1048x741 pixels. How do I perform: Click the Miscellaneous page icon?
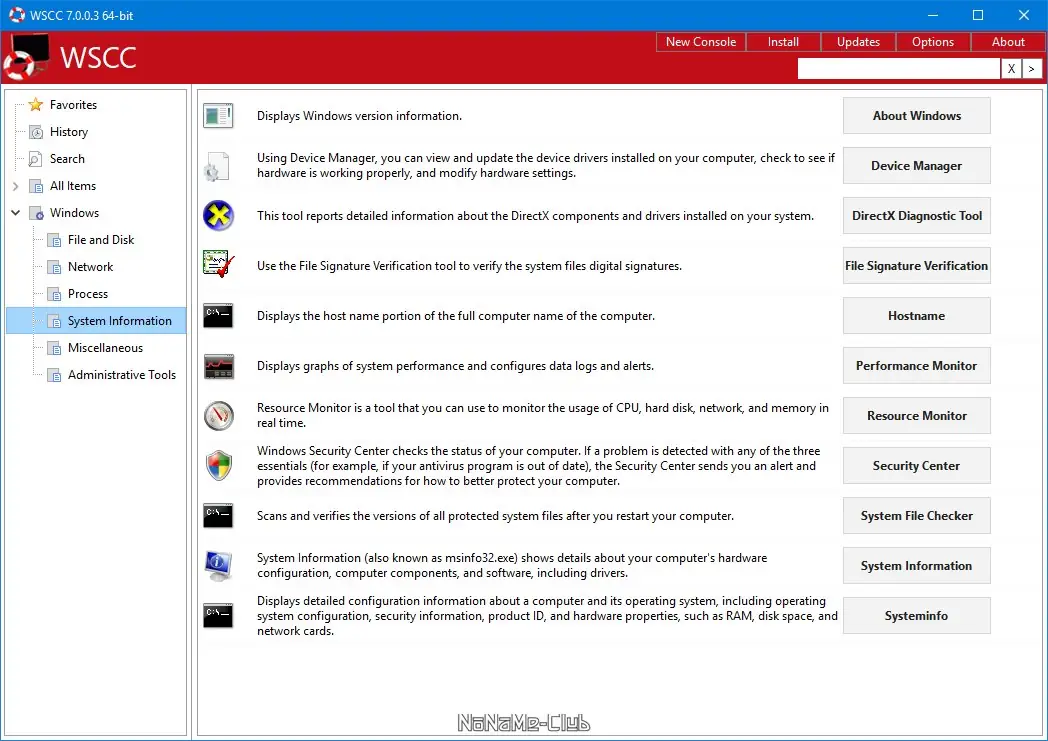click(54, 348)
